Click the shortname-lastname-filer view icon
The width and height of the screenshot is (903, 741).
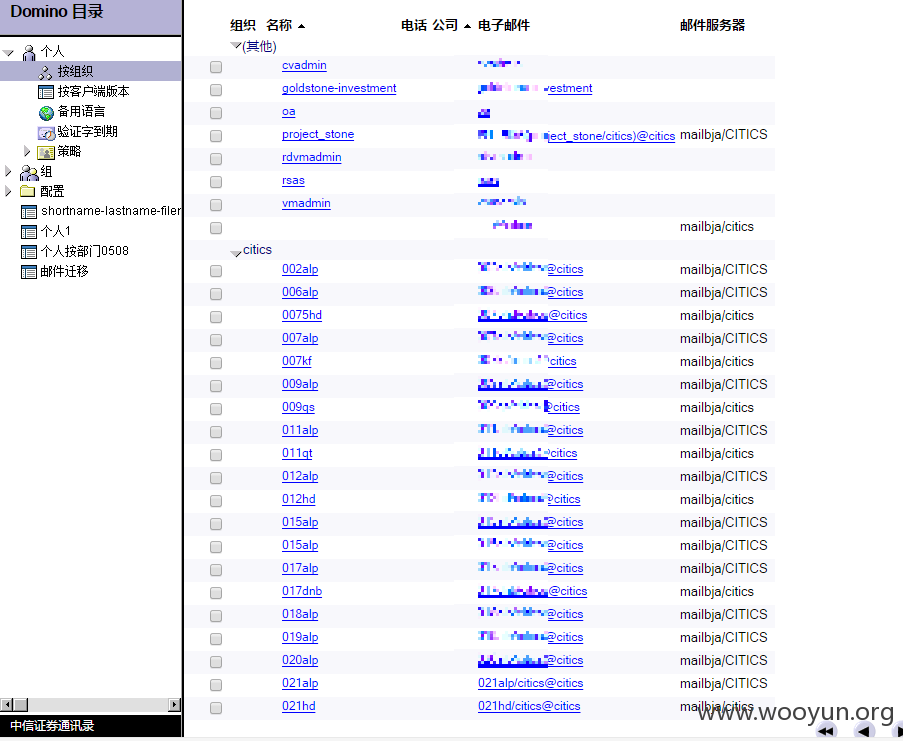29,212
